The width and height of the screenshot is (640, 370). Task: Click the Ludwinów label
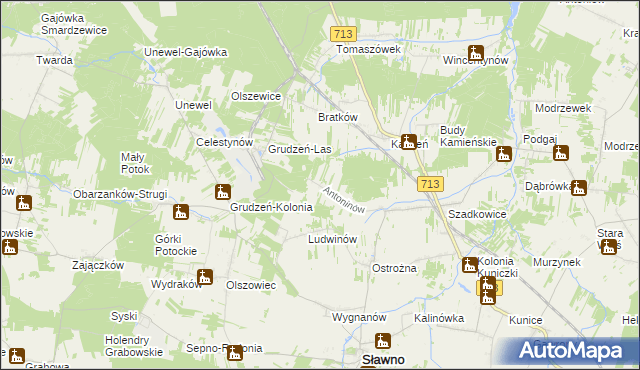(x=333, y=239)
